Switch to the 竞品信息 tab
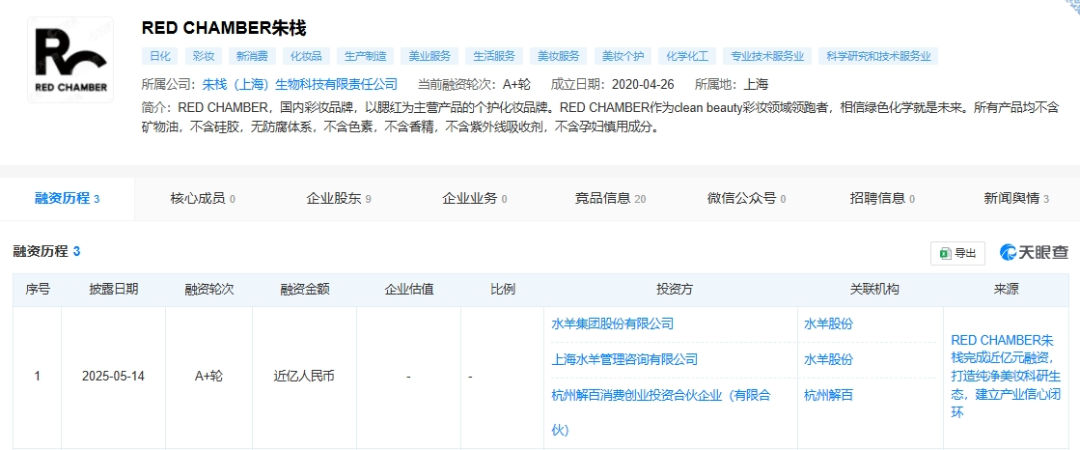Viewport: 1080px width, 450px height. 610,199
